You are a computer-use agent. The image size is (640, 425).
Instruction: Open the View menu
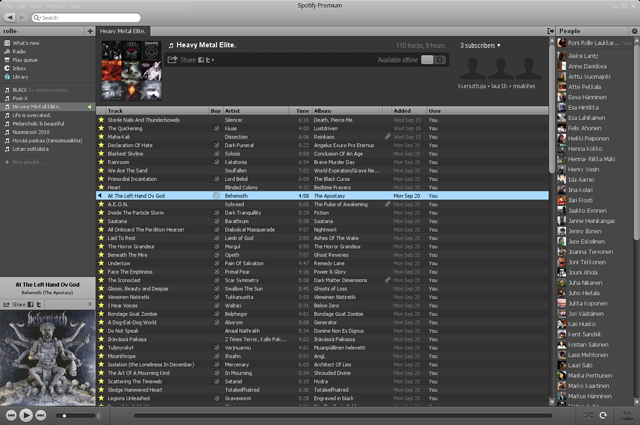36,6
